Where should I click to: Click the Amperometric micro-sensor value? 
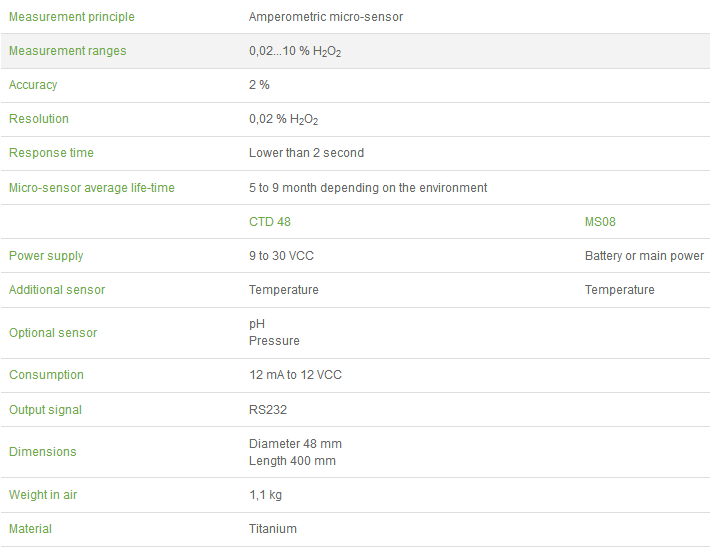[x=326, y=17]
